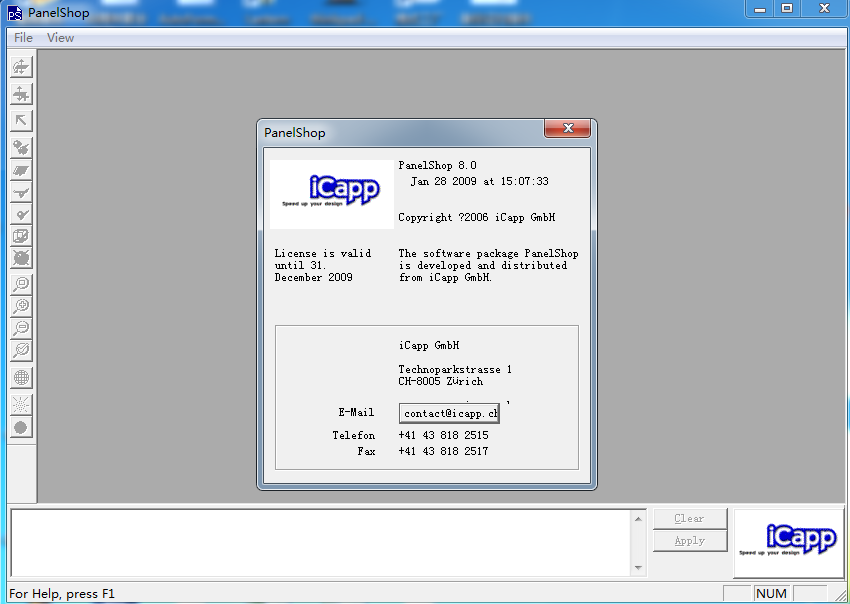Click the airplane-shaped toolbar icon
The image size is (850, 604).
pos(21,192)
